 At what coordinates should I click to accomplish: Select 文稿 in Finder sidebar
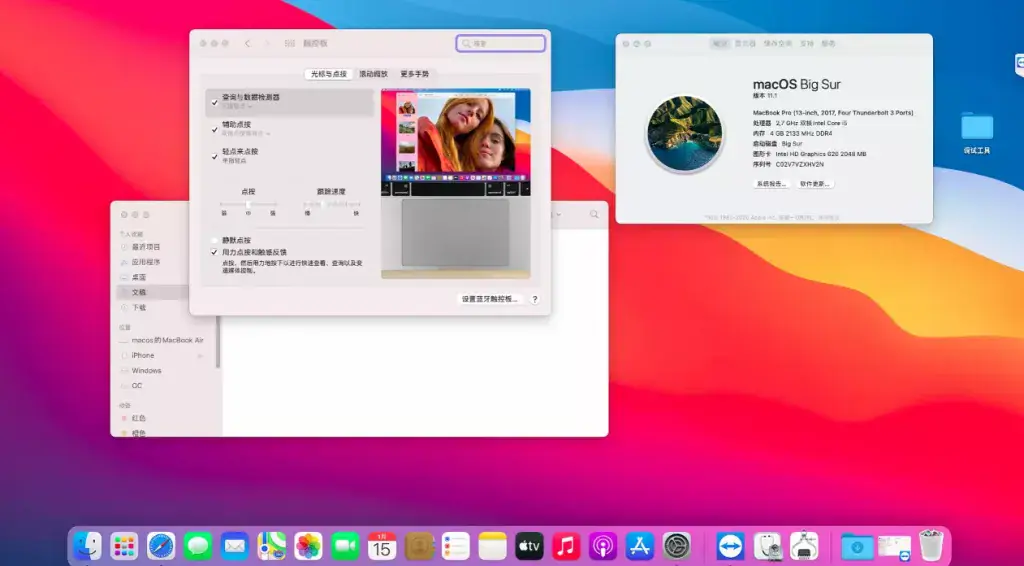coord(153,292)
